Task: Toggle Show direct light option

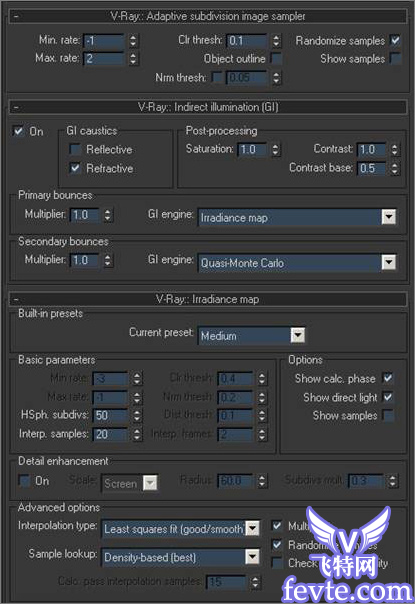Action: click(388, 397)
